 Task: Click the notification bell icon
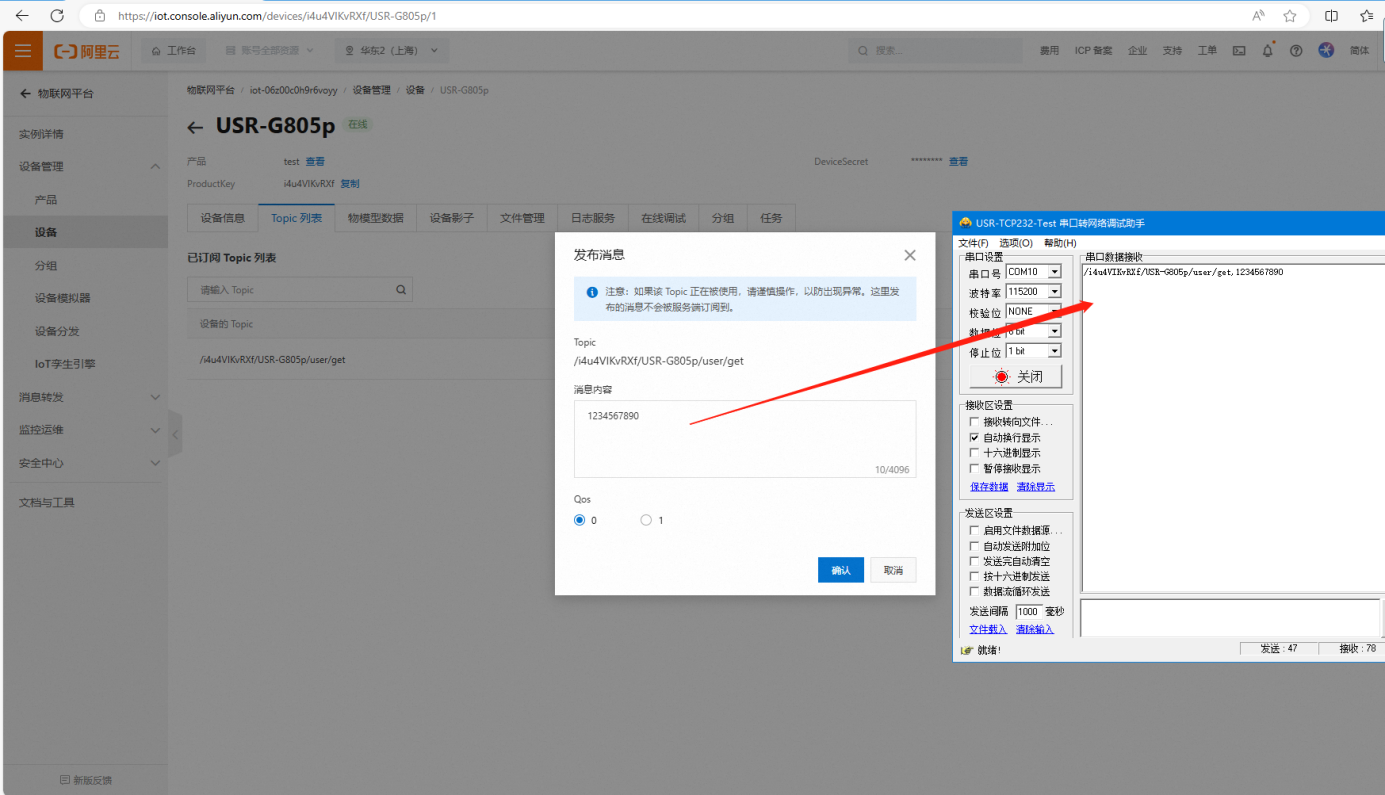tap(1268, 51)
